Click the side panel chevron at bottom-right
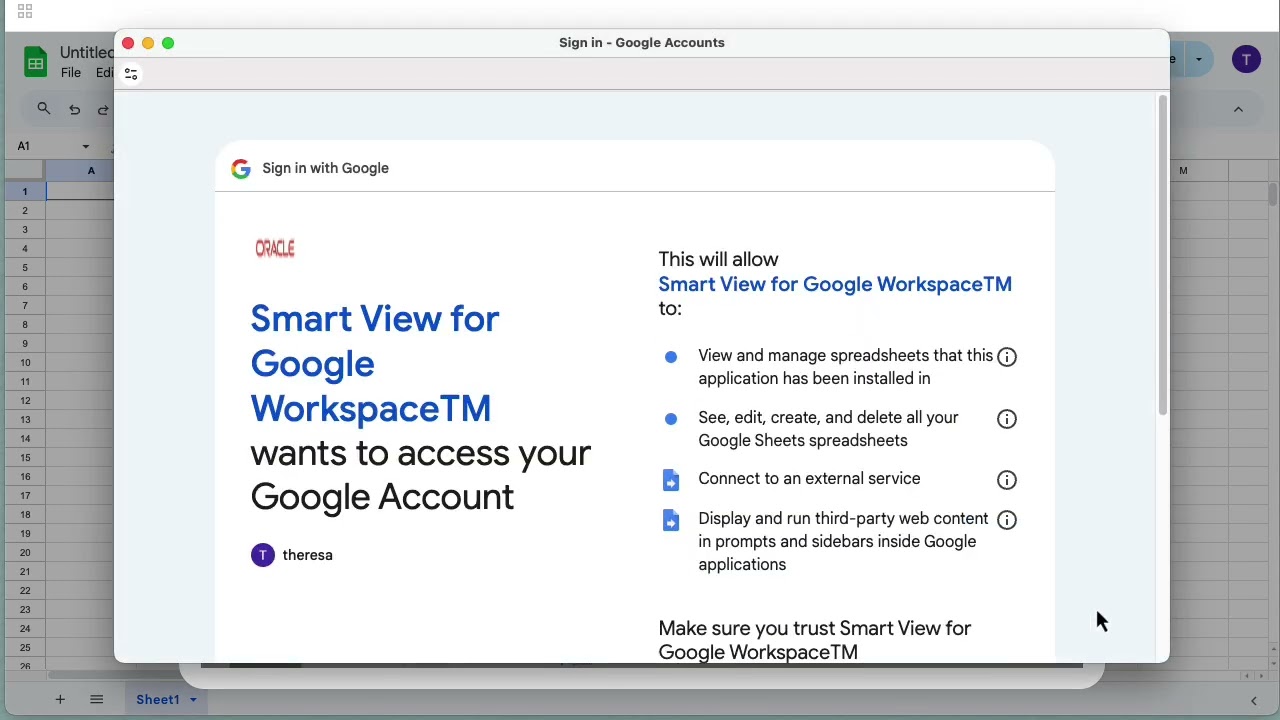 click(1254, 701)
